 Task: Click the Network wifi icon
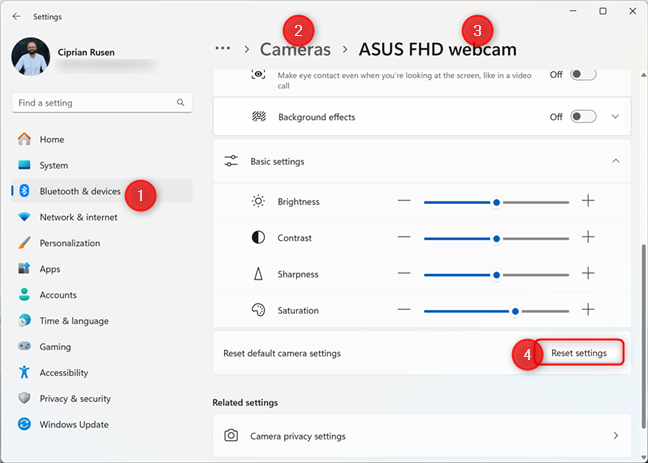tap(24, 217)
